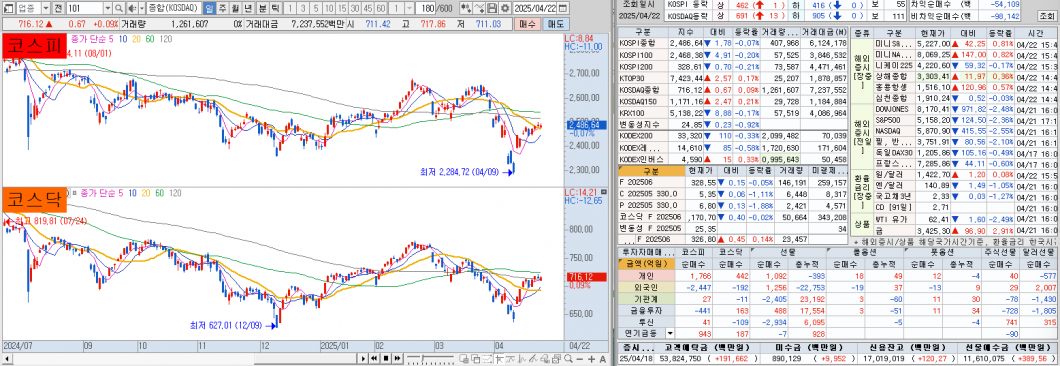Open the custom interval dropdown next to the 1 field
This screenshot has height=366, width=1060.
click(x=409, y=8)
